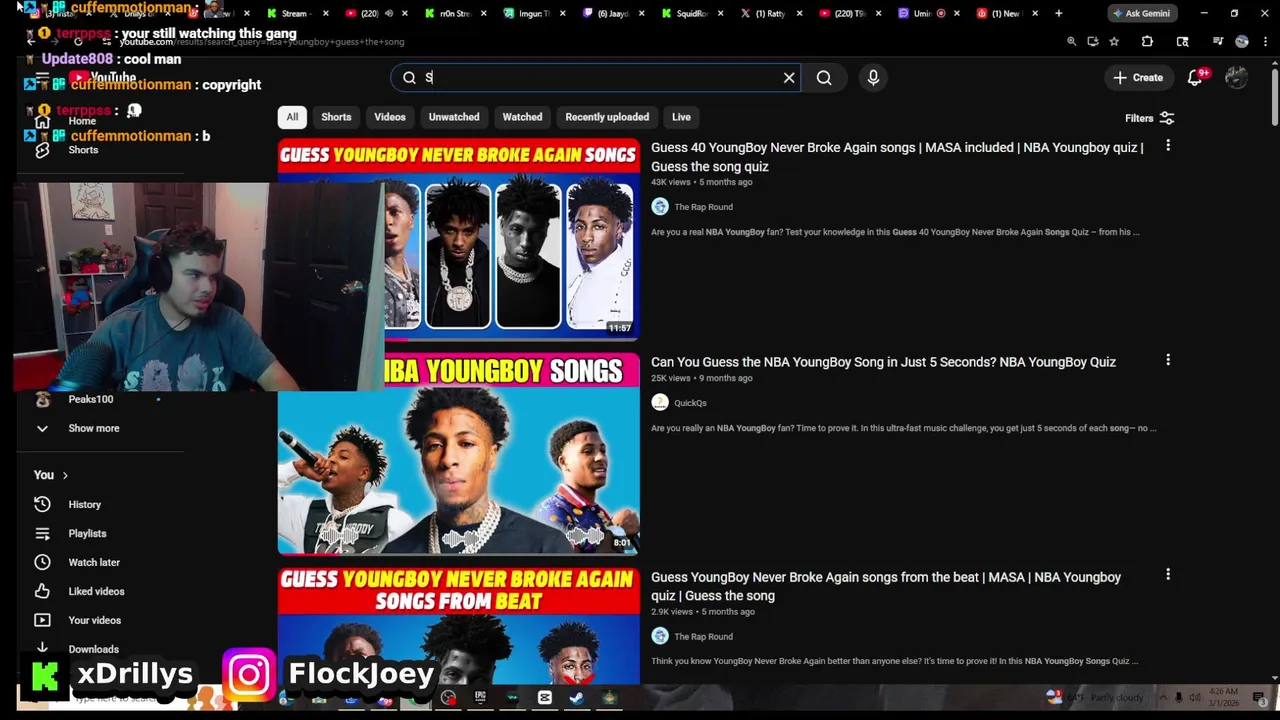Switch to the SquidRo browser tab
Screen dimensions: 1280x720
tap(692, 14)
